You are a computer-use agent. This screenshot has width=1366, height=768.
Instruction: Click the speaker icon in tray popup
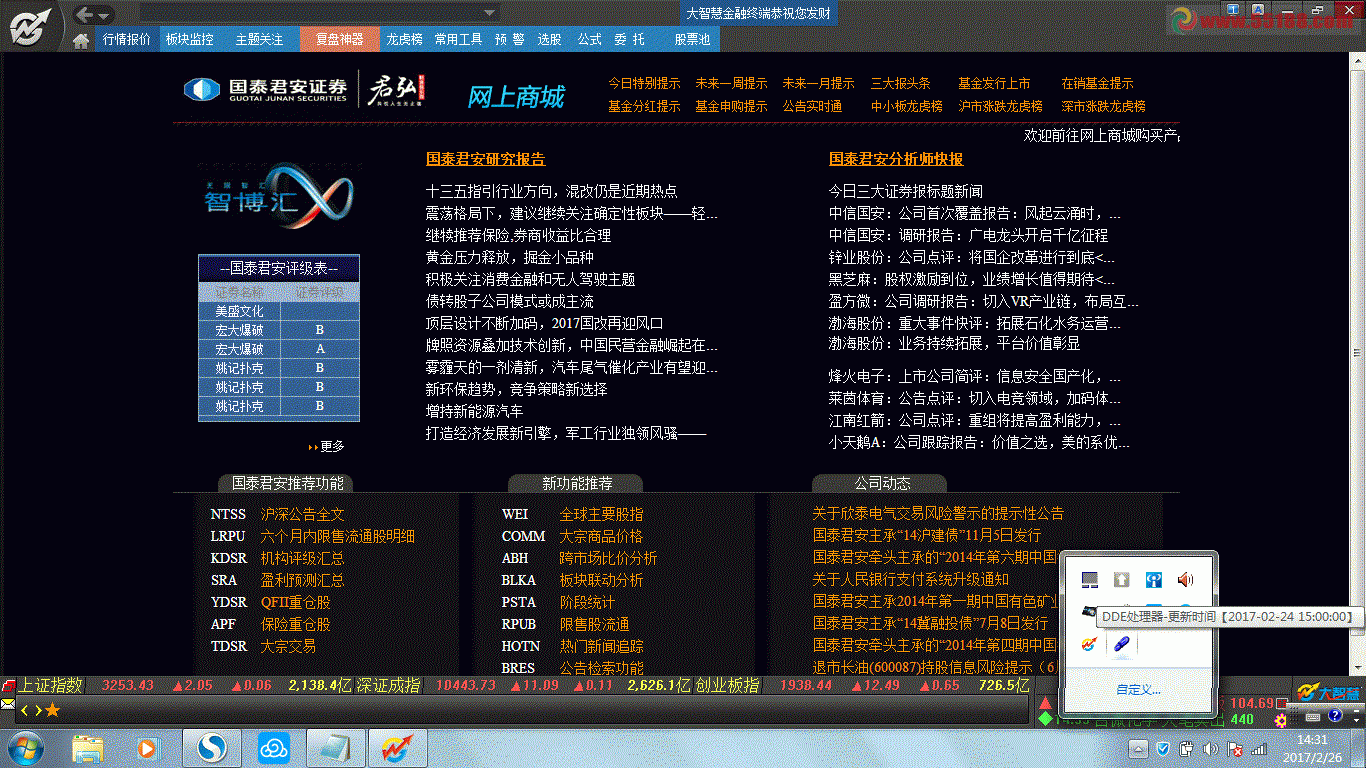pyautogui.click(x=1186, y=579)
